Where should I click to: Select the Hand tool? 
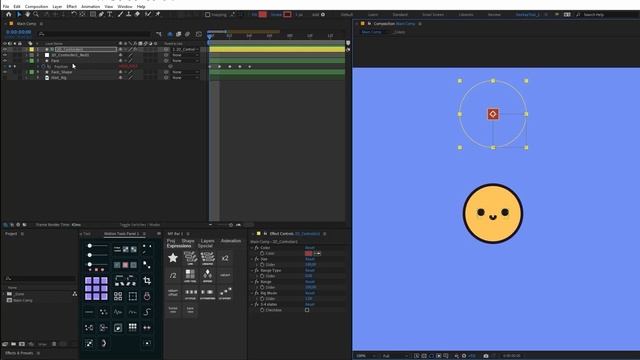(x=27, y=14)
